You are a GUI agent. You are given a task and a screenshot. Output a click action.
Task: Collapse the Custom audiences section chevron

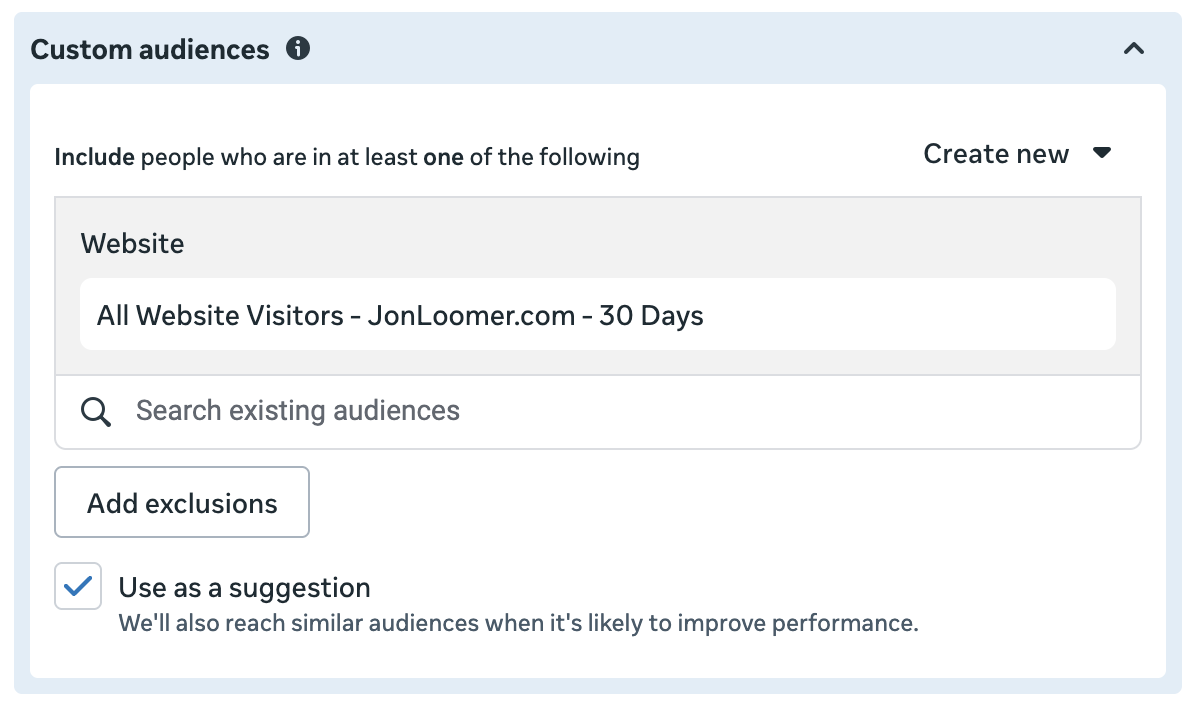pyautogui.click(x=1133, y=48)
